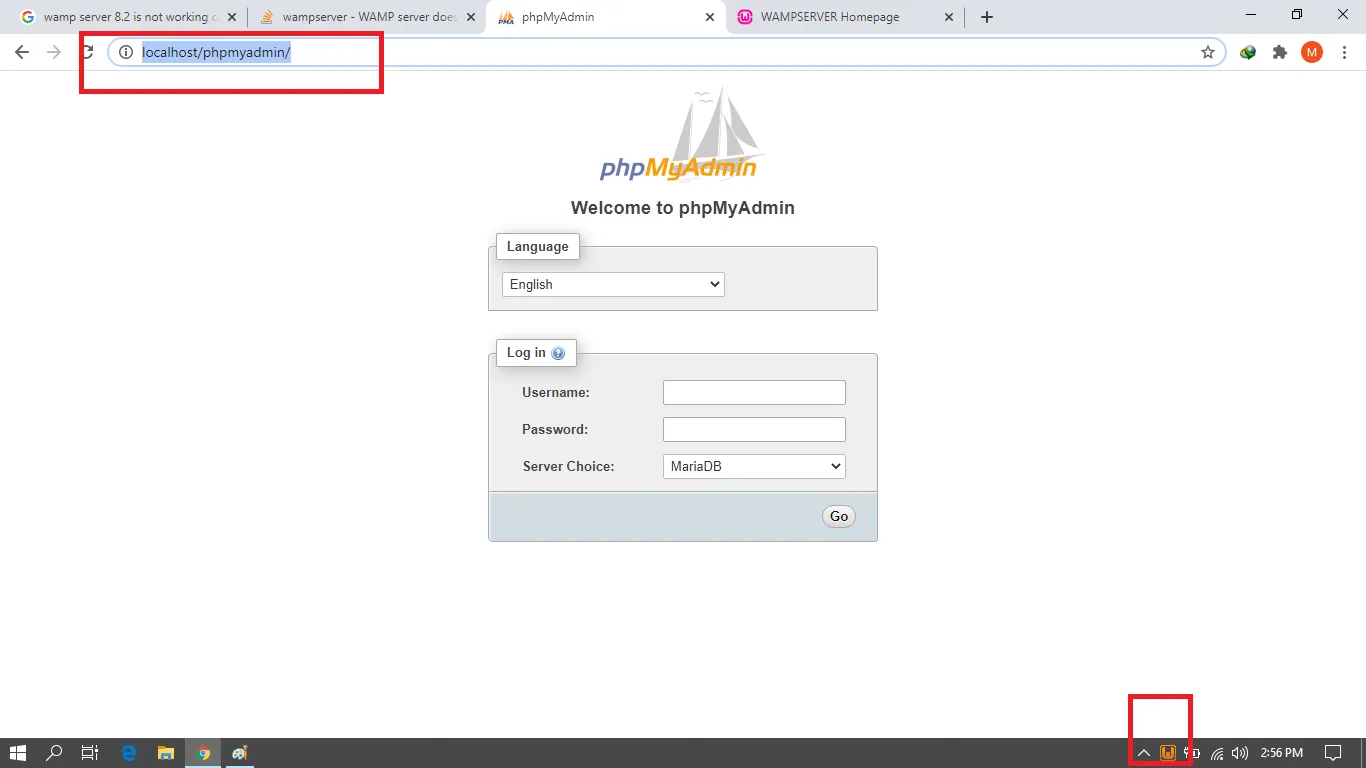Click the Go login button

[x=839, y=517]
